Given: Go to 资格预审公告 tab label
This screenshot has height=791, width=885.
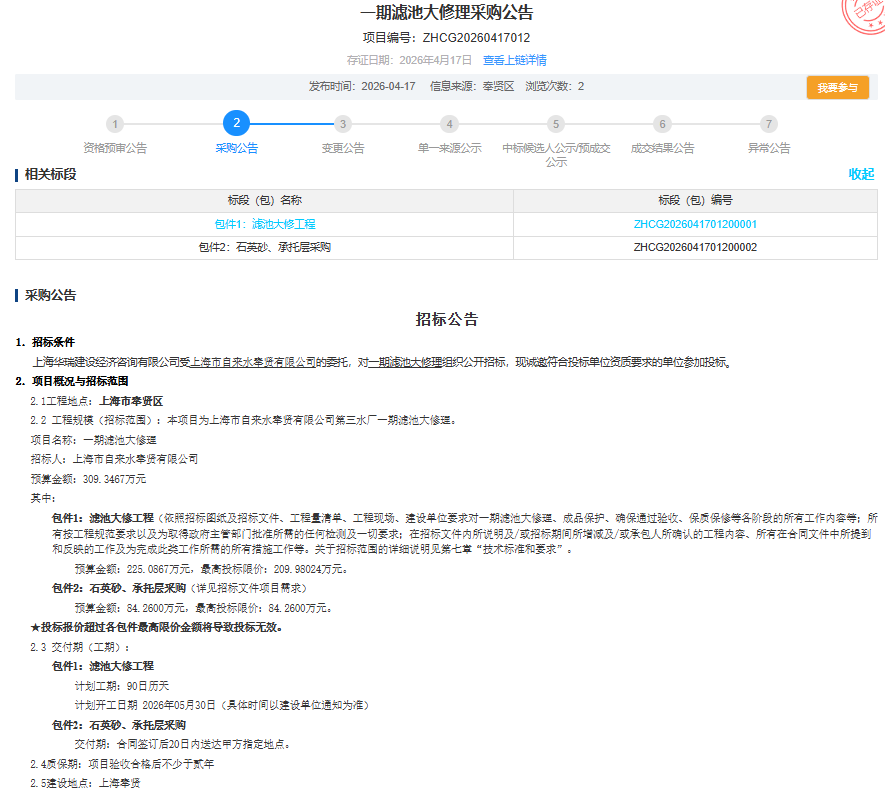Looking at the screenshot, I should pos(115,148).
